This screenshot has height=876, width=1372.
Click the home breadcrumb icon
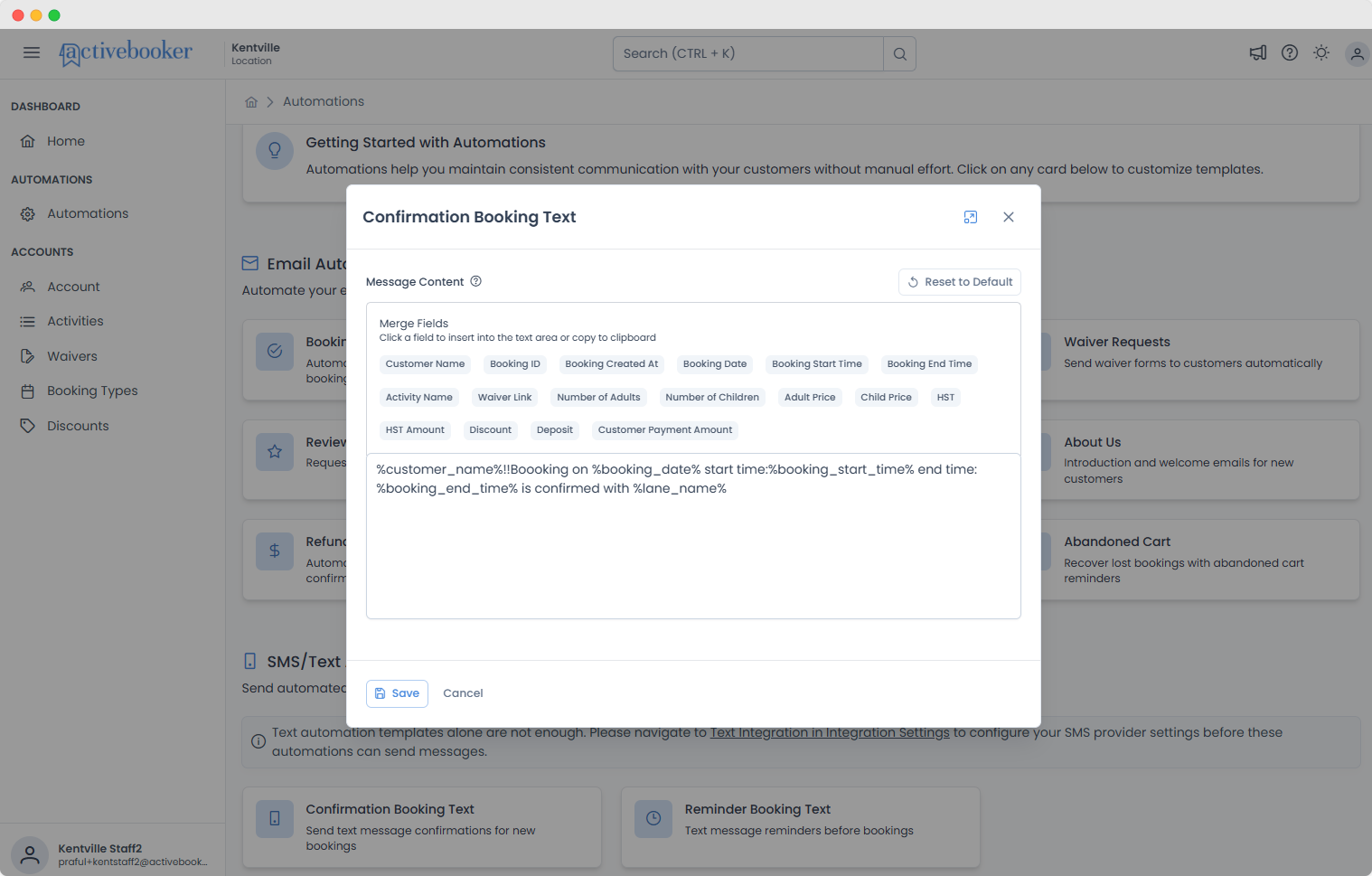(x=251, y=102)
